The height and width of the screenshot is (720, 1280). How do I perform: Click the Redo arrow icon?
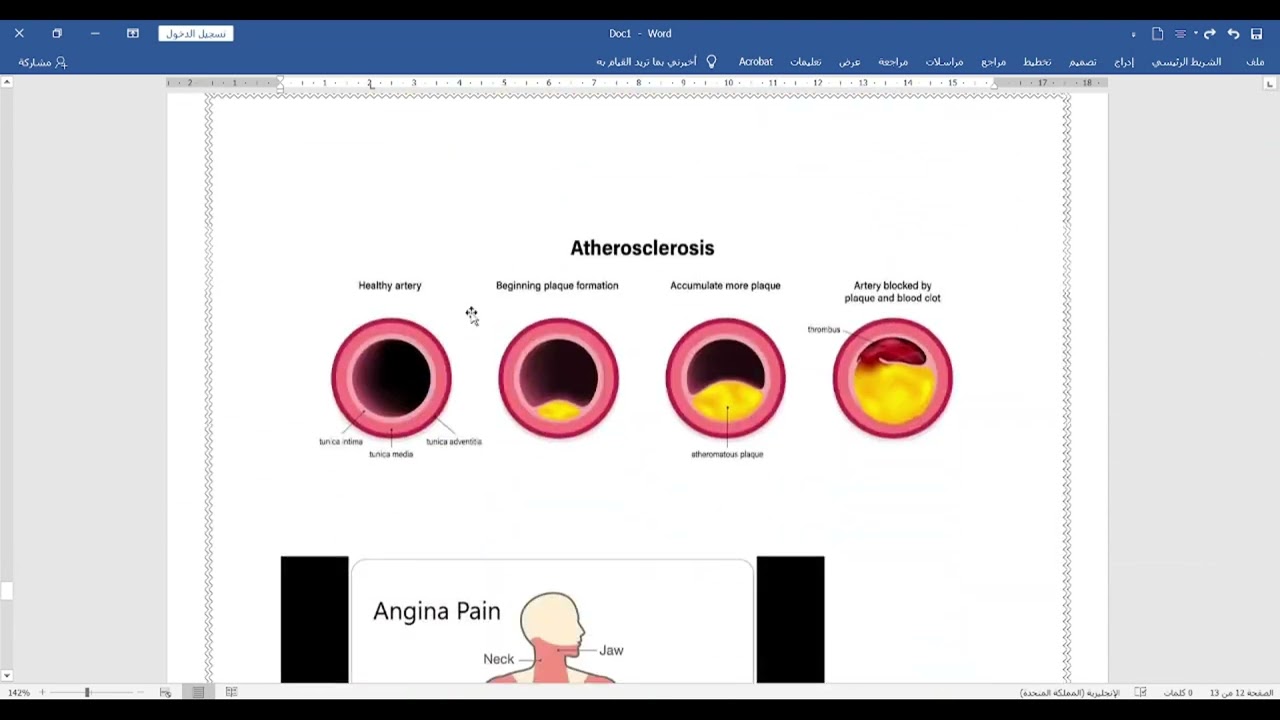click(x=1209, y=34)
